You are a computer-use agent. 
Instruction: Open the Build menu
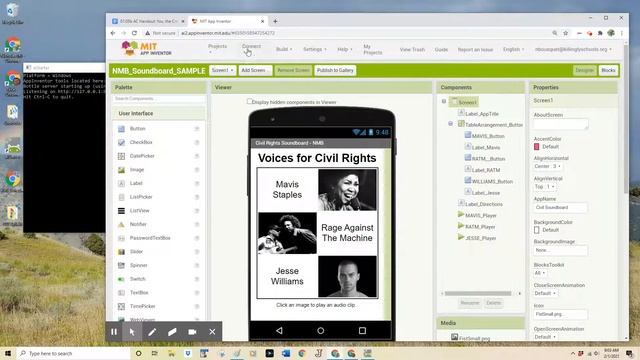pos(284,49)
